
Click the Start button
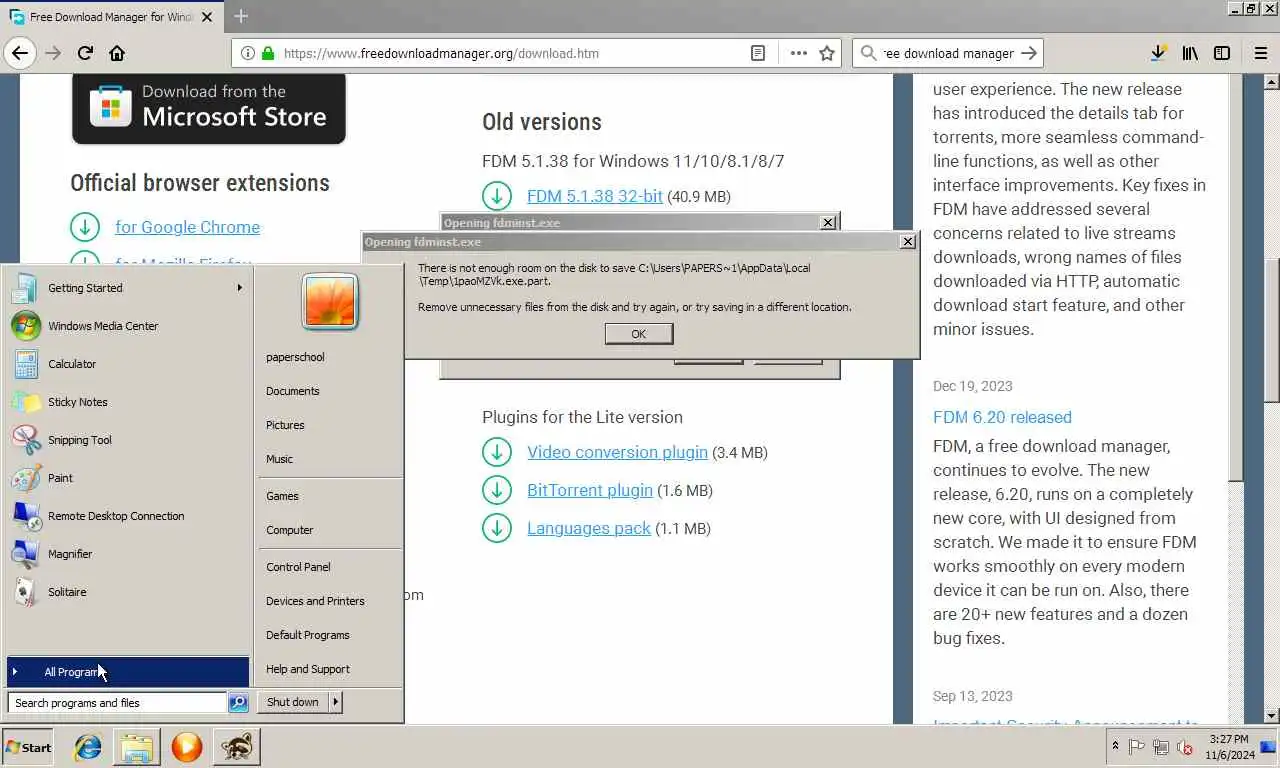tap(28, 747)
